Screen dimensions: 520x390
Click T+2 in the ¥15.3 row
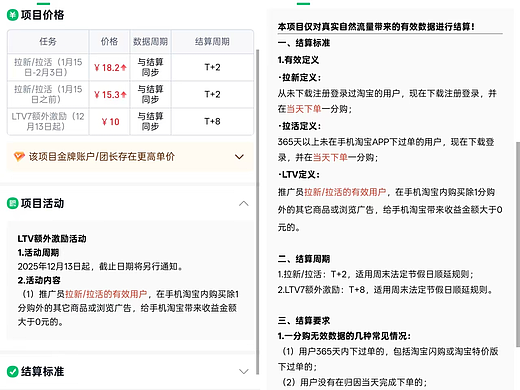[x=212, y=94]
